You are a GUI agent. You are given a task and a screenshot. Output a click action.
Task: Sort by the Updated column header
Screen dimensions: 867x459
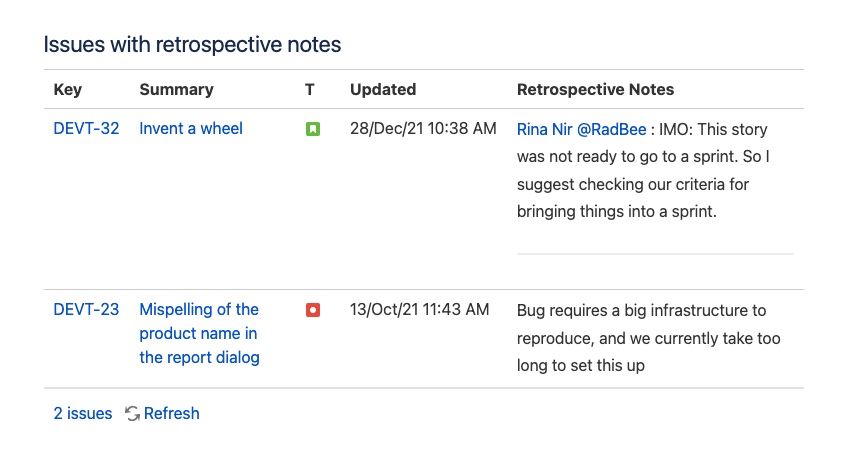coord(383,89)
